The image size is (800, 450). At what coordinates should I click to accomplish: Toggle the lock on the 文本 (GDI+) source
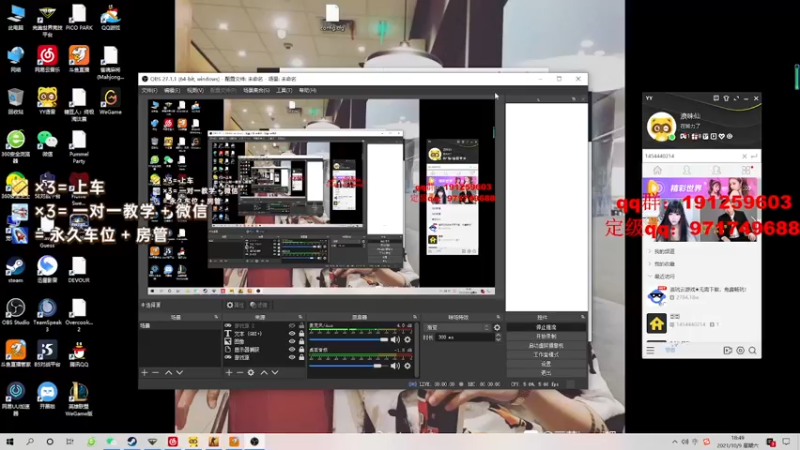[301, 334]
